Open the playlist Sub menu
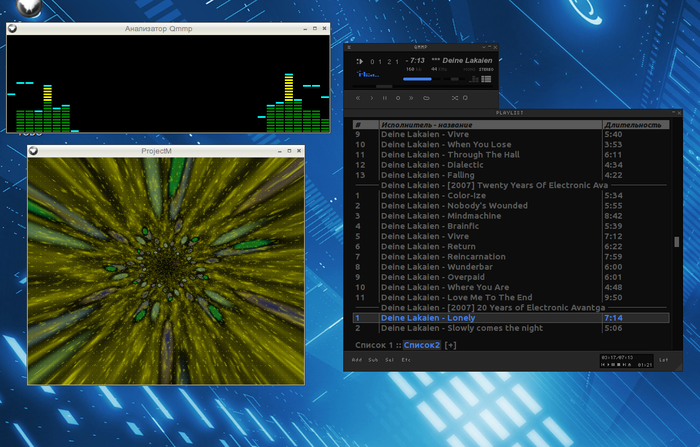 [x=373, y=359]
